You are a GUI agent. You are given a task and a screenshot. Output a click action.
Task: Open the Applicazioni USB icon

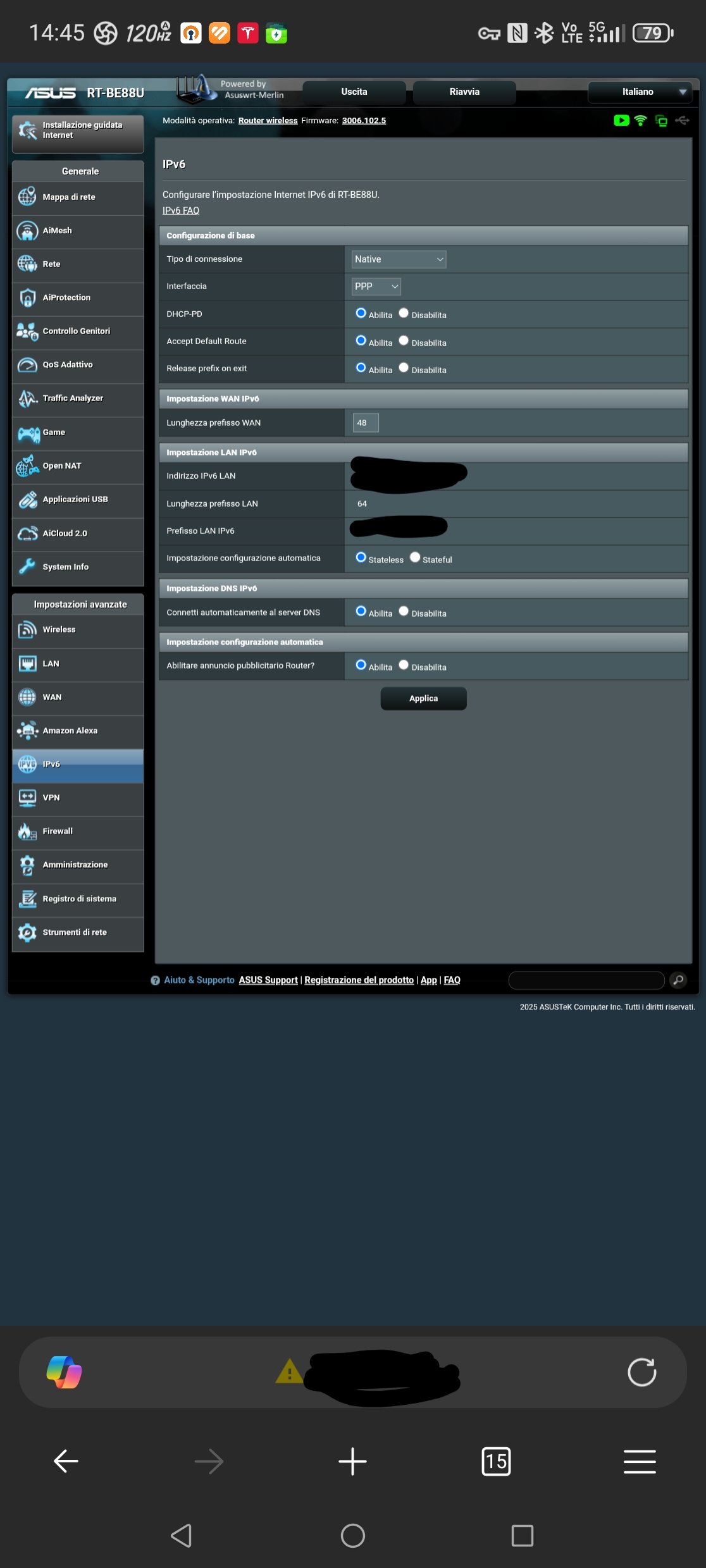click(x=27, y=500)
